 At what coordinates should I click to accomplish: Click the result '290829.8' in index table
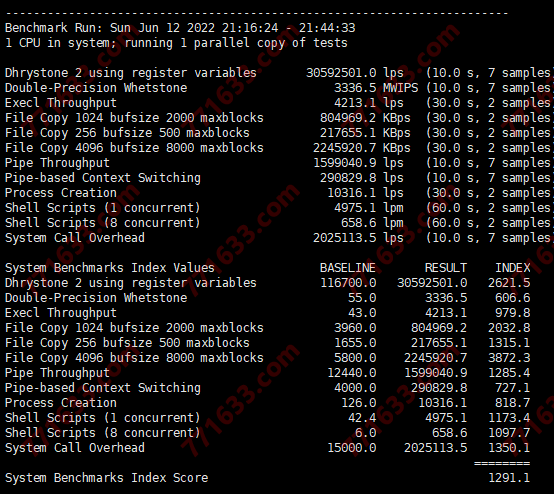click(439, 388)
